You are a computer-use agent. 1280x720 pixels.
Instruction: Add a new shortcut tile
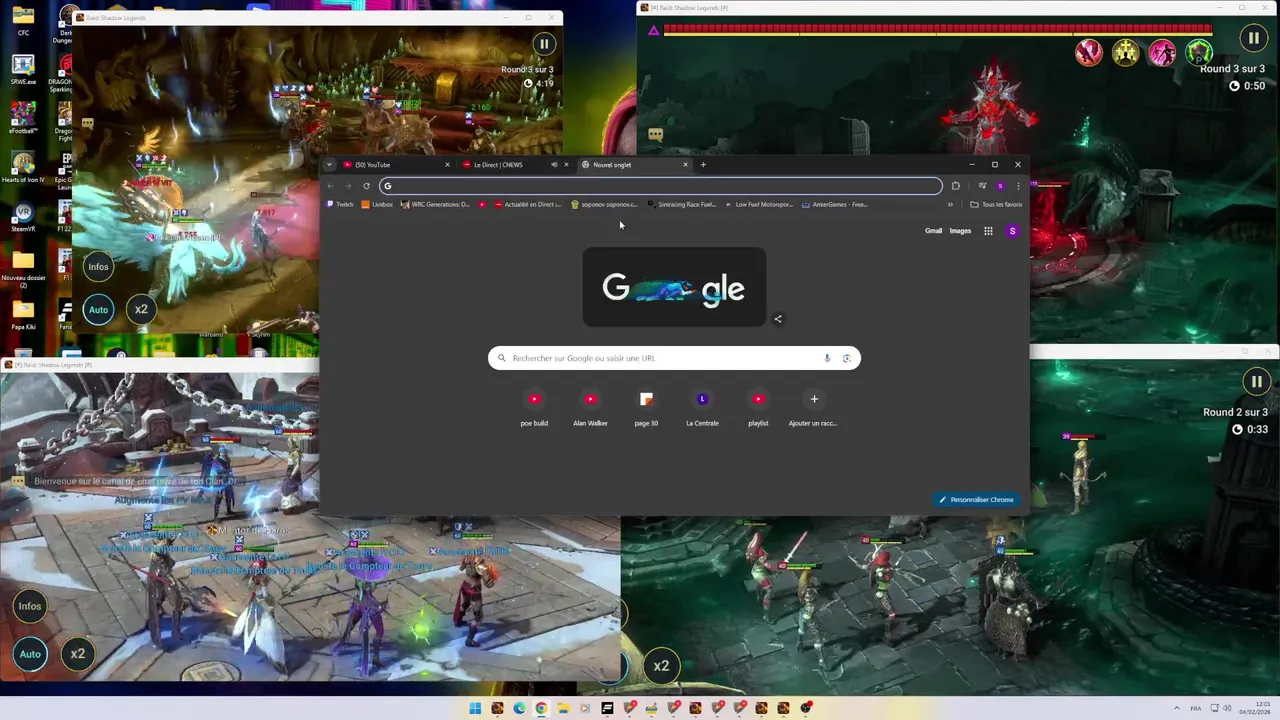[x=814, y=407]
